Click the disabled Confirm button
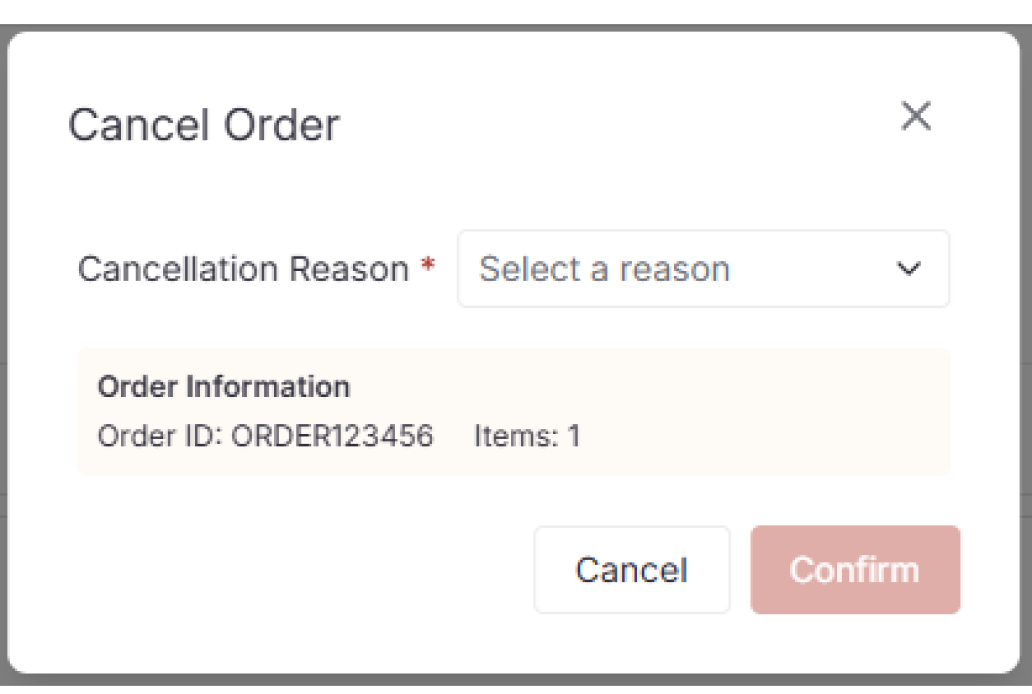1032x694 pixels. [854, 569]
